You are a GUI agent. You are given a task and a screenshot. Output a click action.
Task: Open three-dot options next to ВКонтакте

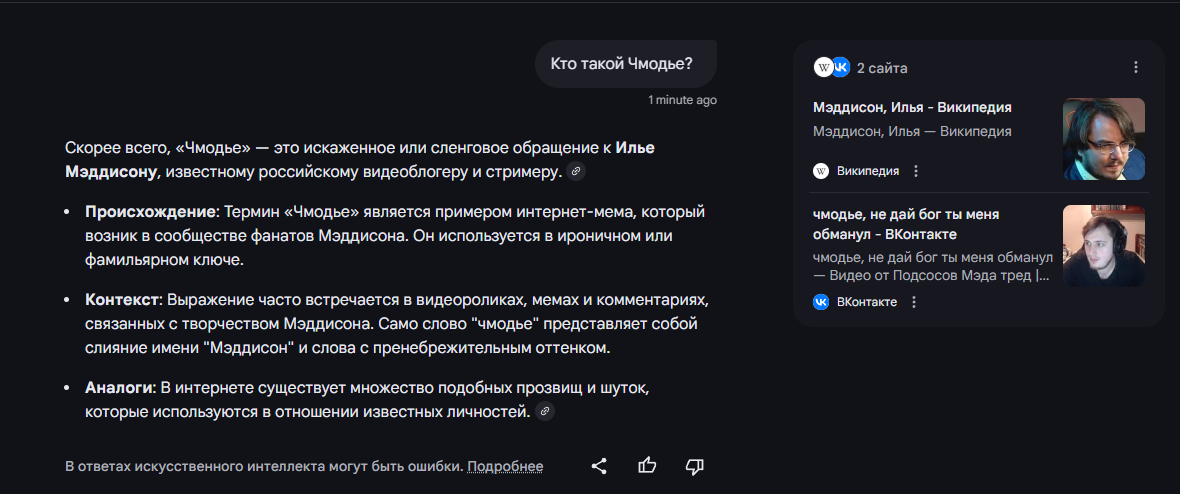(914, 302)
